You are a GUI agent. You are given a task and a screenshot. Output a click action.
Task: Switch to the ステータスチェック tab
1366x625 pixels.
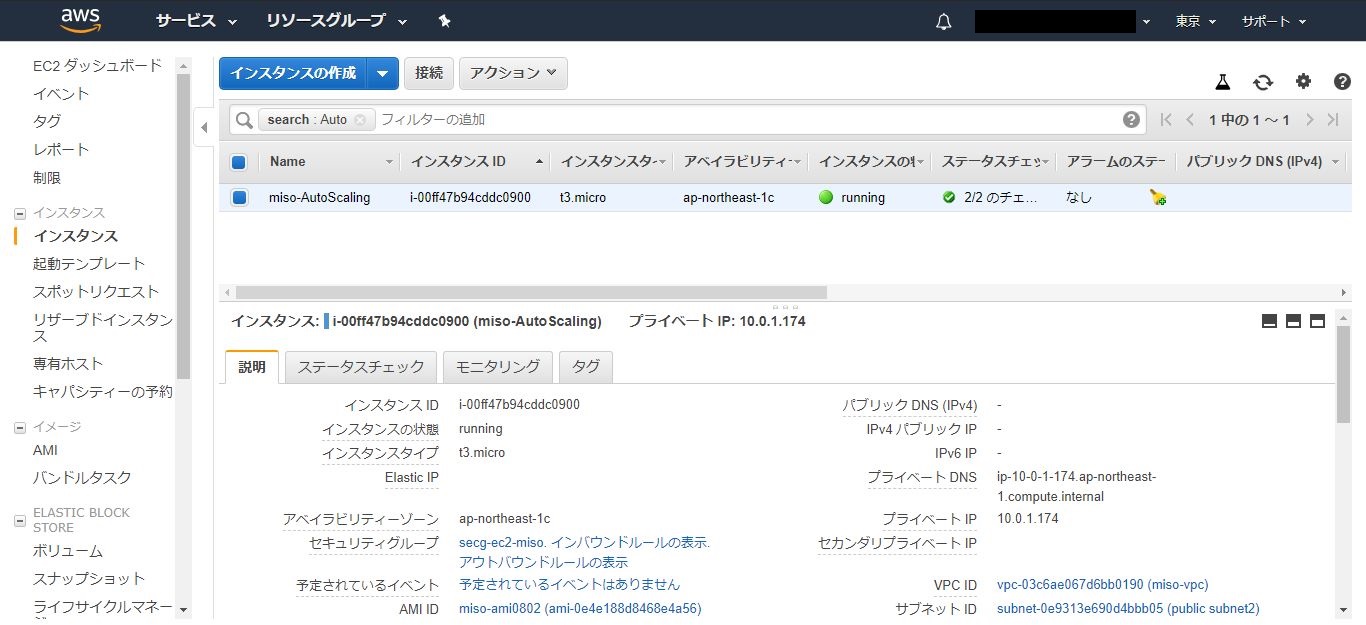tap(361, 367)
